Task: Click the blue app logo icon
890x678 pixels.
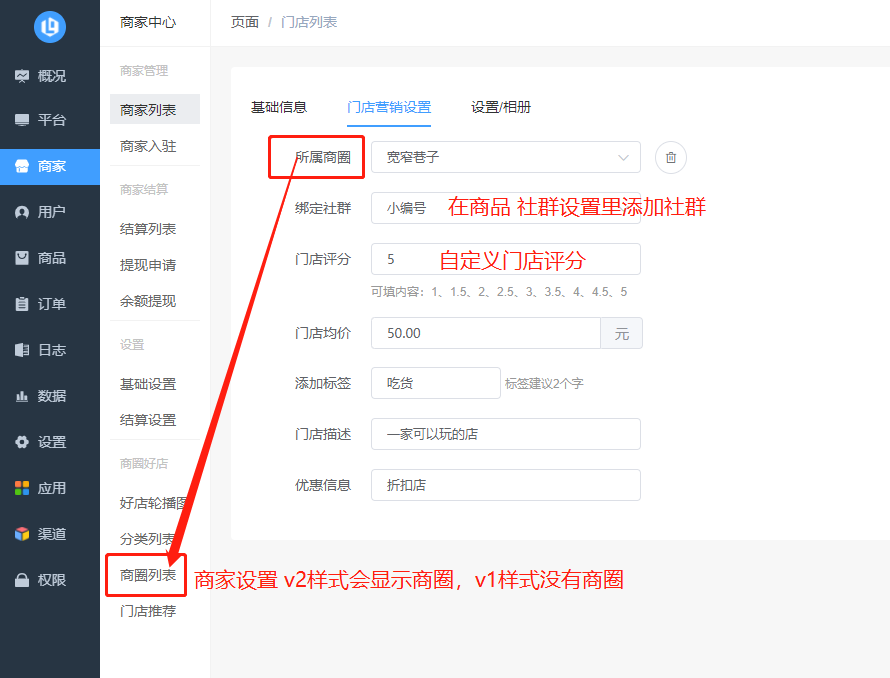Action: tap(50, 26)
